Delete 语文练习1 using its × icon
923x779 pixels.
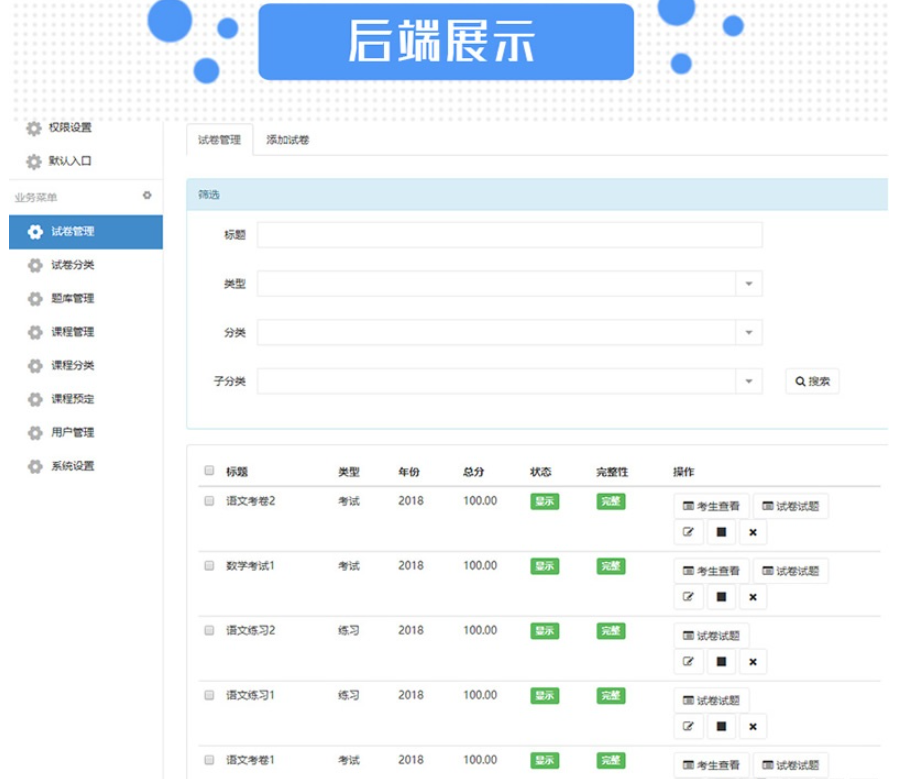coord(751,724)
